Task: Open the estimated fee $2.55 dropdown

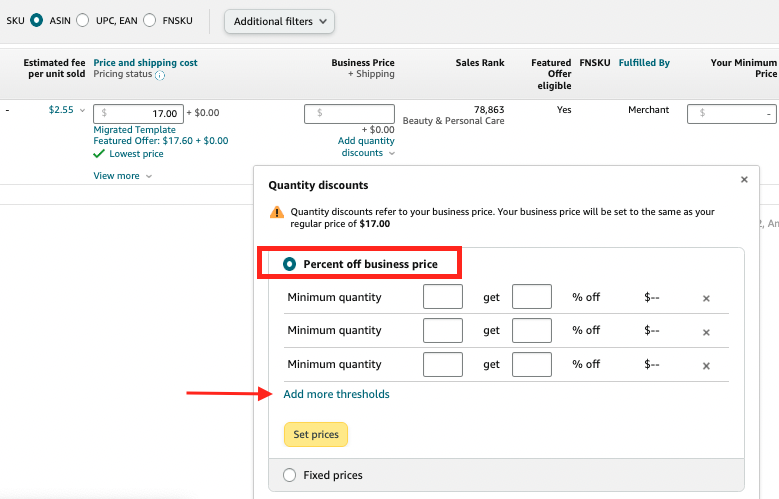Action: pyautogui.click(x=82, y=111)
